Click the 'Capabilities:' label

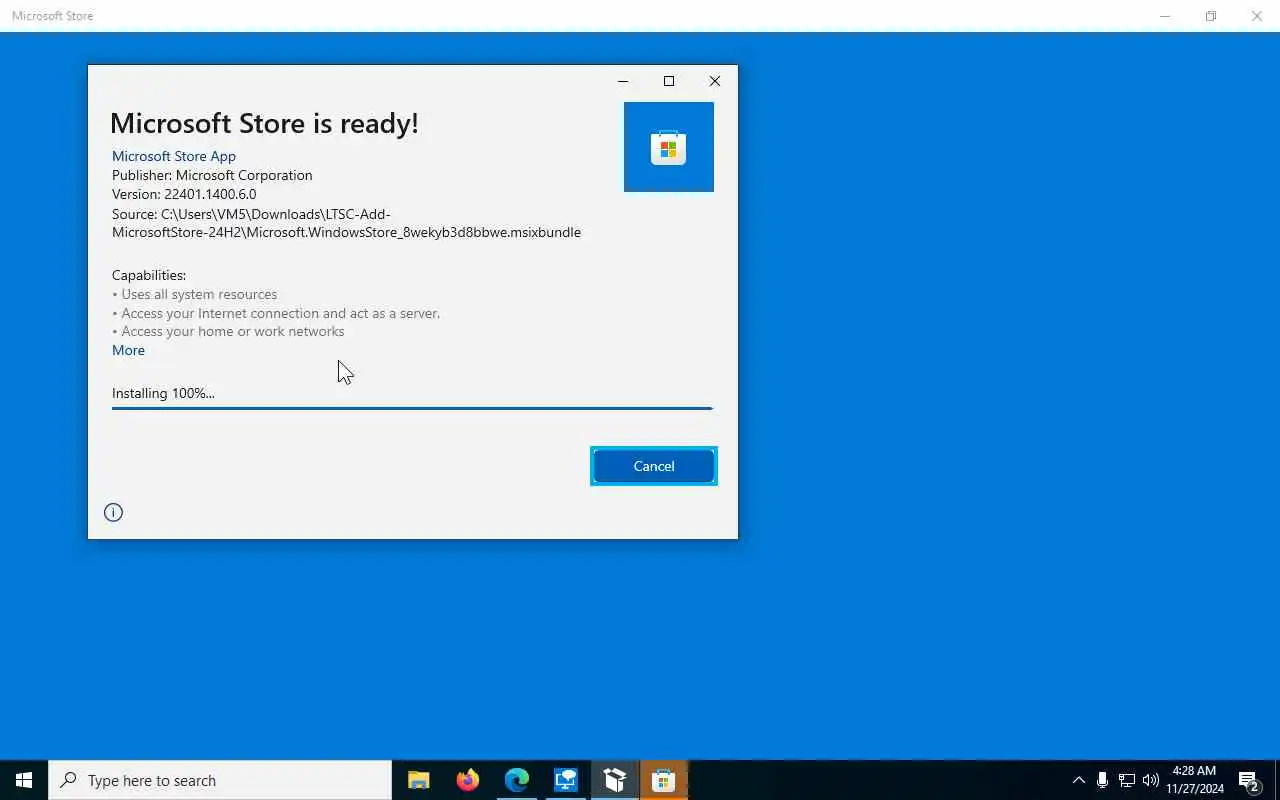click(x=149, y=275)
